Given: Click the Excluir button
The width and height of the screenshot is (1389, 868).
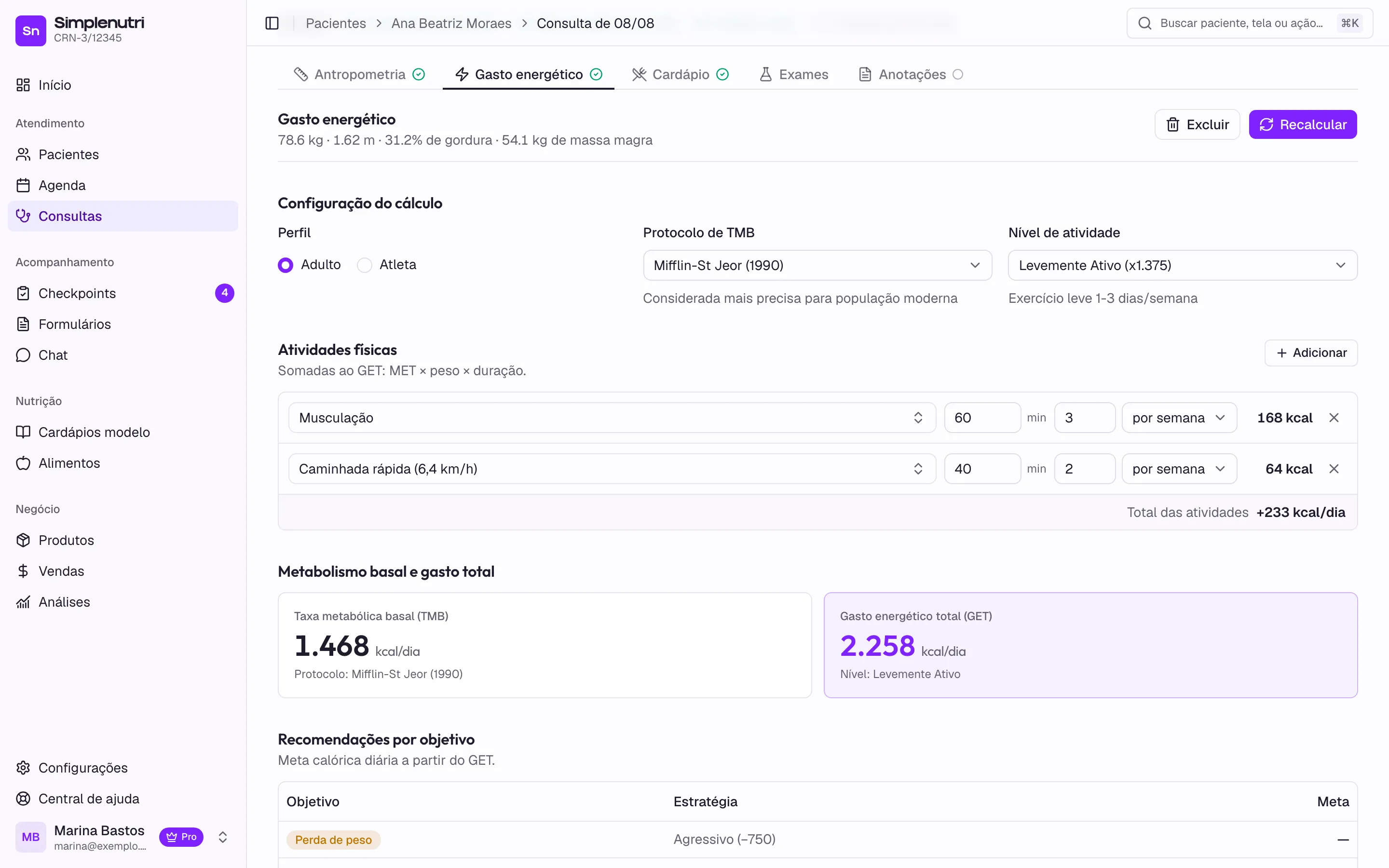Looking at the screenshot, I should point(1197,124).
